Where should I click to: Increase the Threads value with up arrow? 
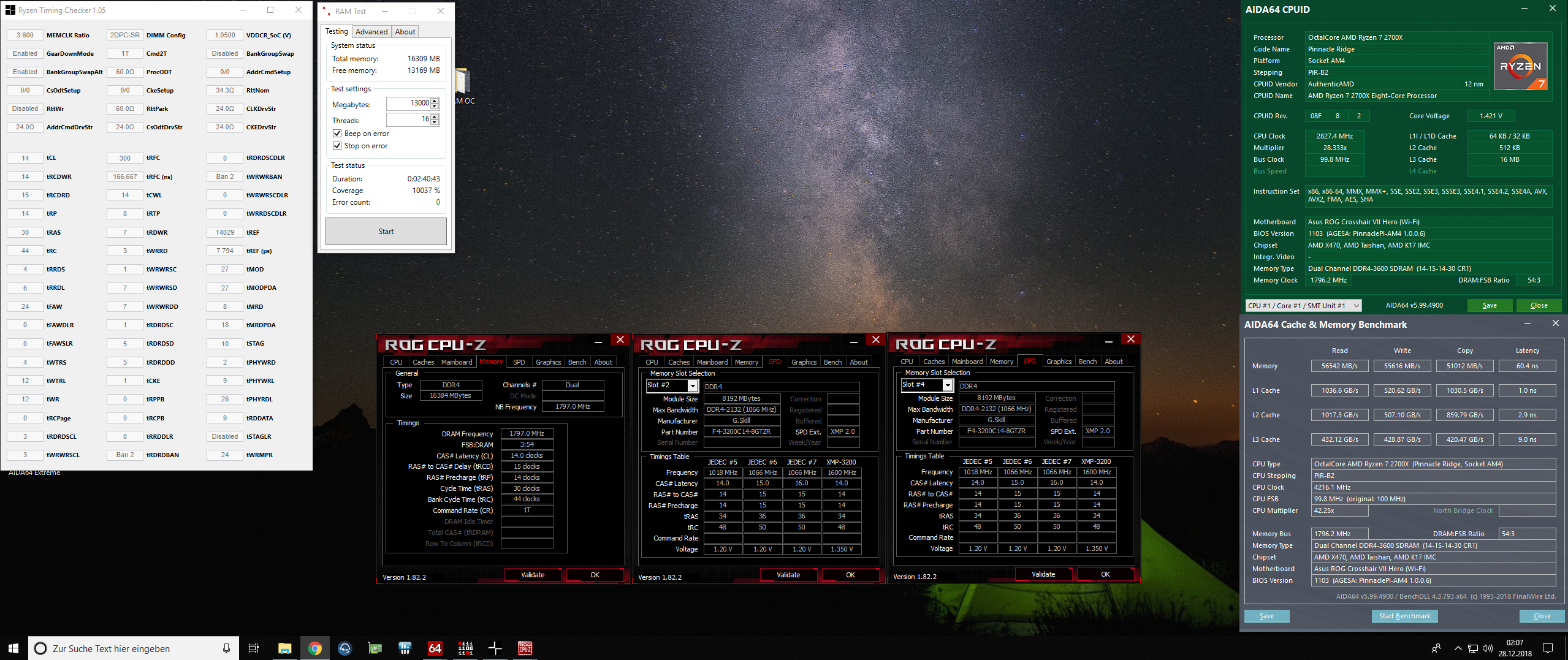pos(435,116)
